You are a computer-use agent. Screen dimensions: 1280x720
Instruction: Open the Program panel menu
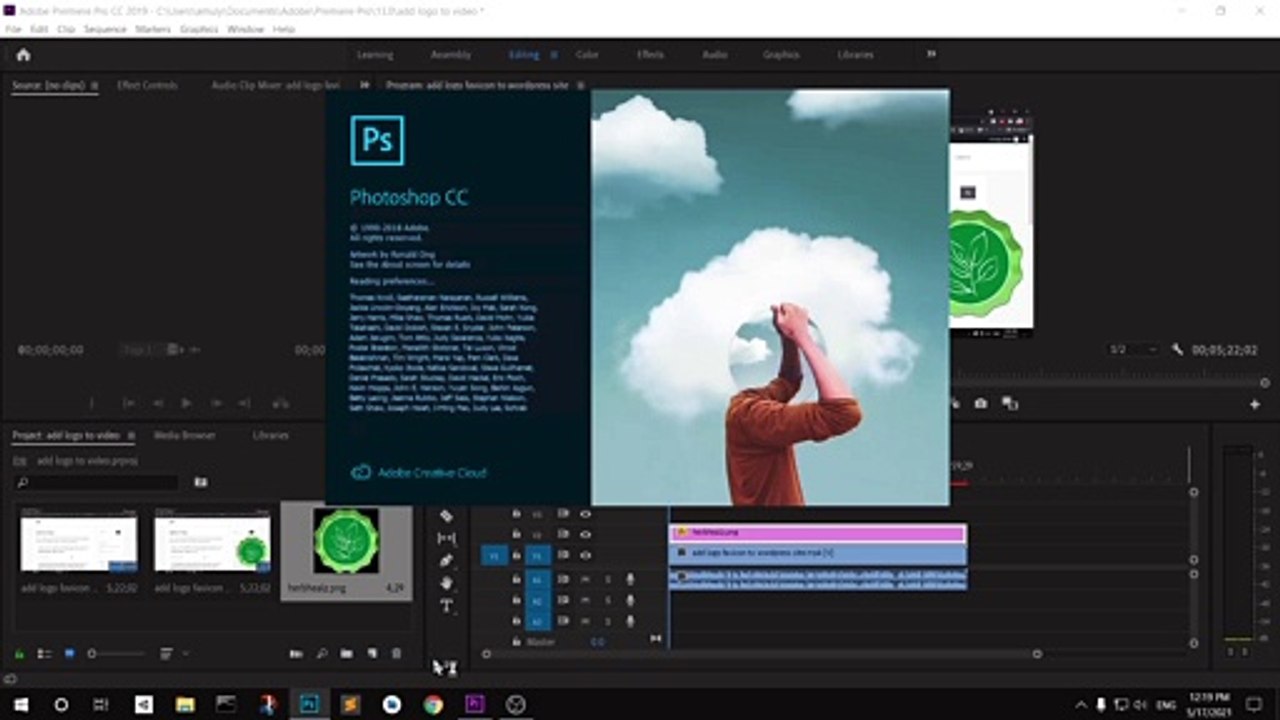[581, 85]
